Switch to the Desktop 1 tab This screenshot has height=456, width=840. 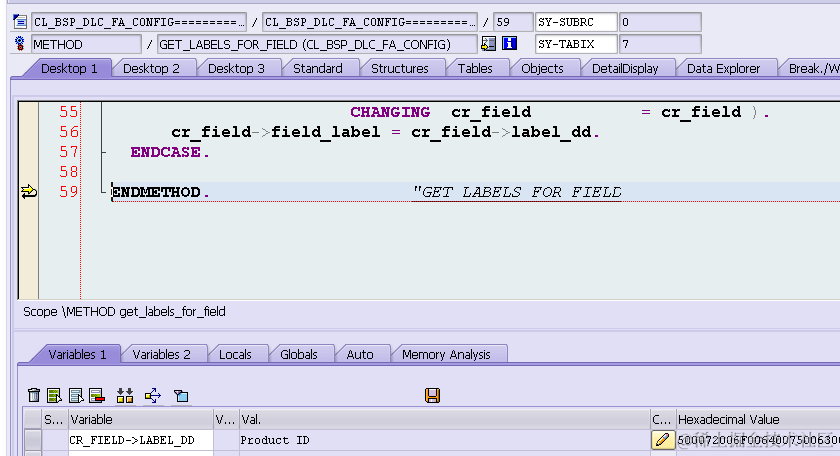click(x=69, y=69)
